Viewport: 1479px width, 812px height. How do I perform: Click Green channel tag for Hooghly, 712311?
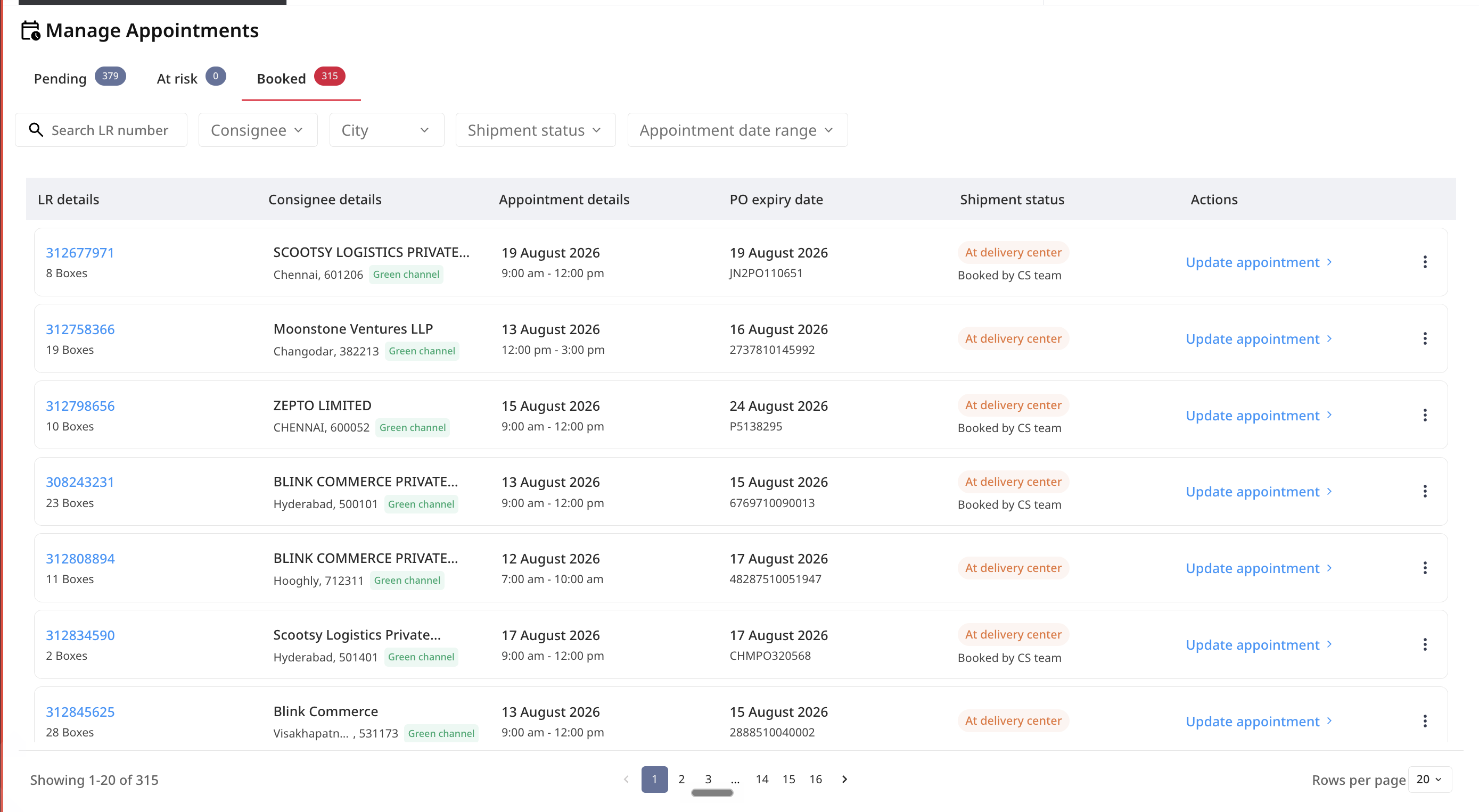tap(407, 580)
